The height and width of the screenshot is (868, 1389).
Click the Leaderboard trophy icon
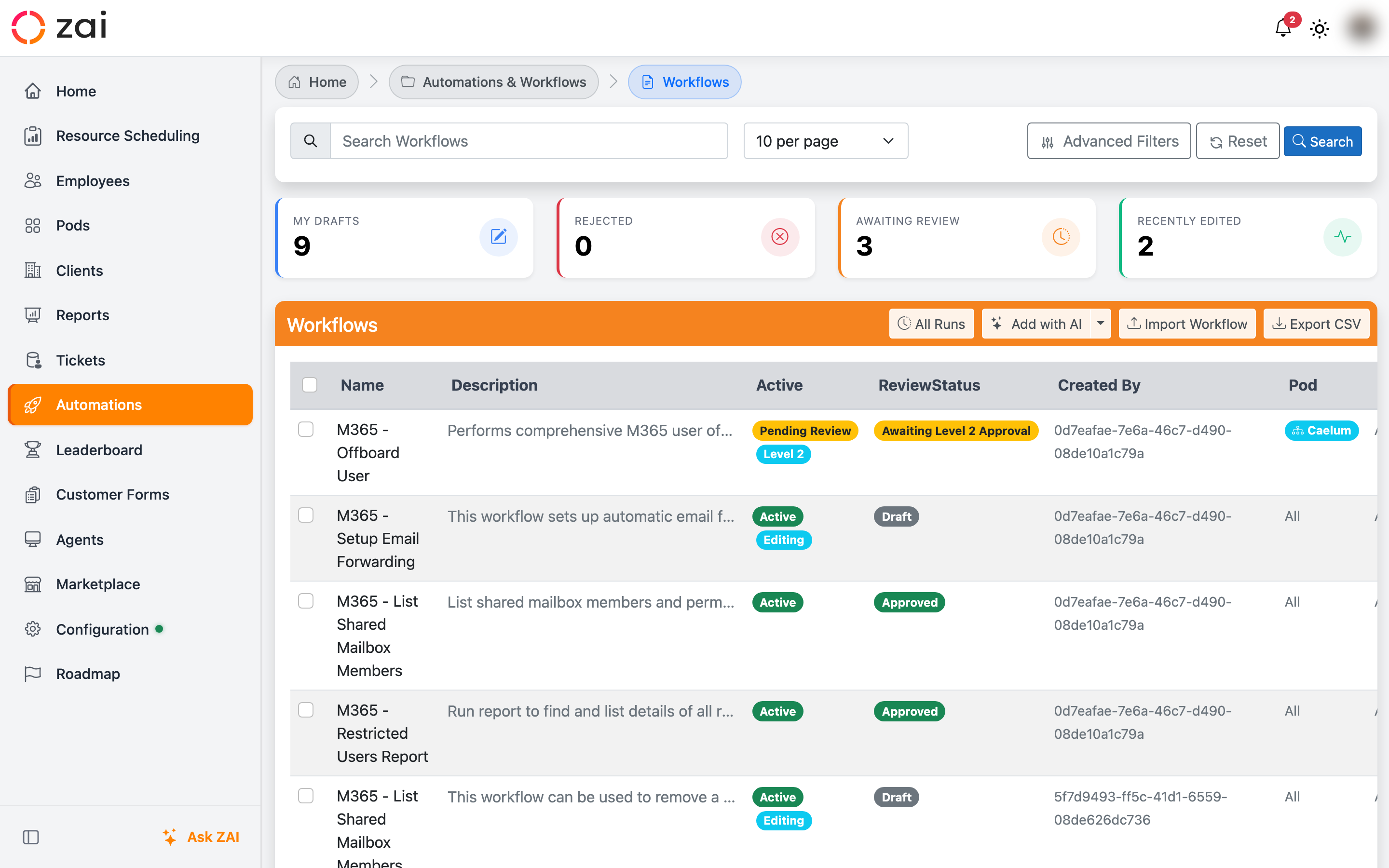click(x=33, y=449)
